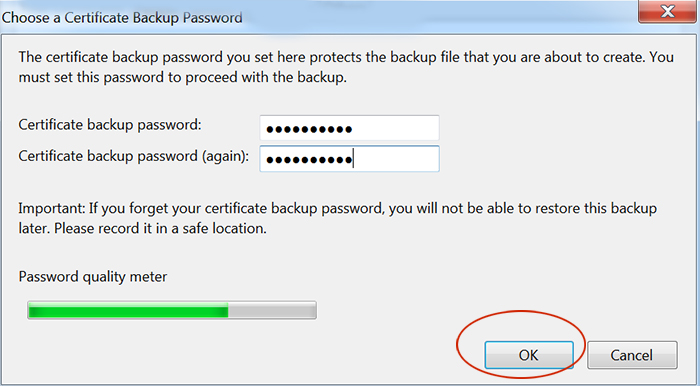Viewport: 700px width, 386px height.
Task: Click the intro text about protecting the backup file
Action: [346, 67]
